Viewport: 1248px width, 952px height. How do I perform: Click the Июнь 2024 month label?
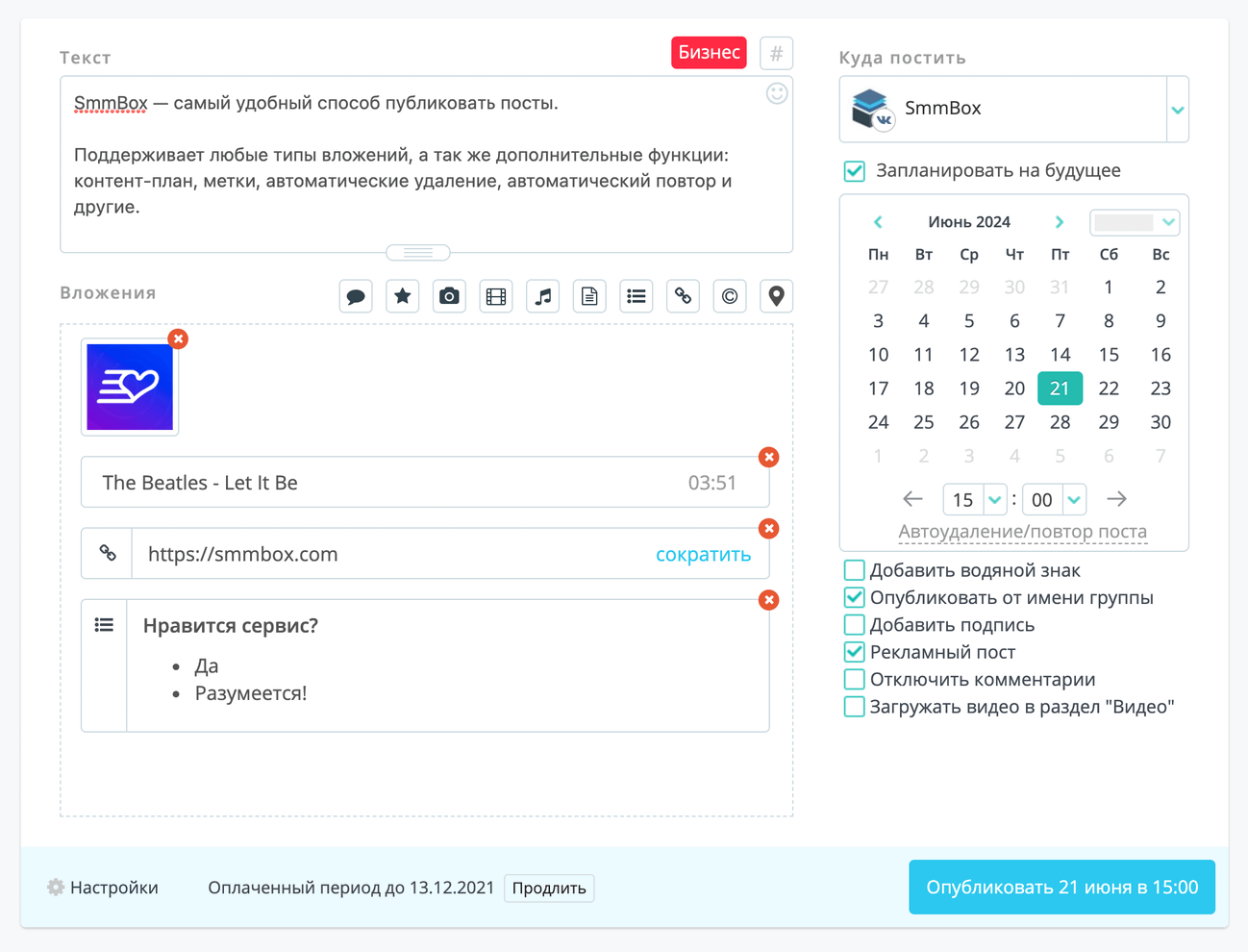[969, 222]
